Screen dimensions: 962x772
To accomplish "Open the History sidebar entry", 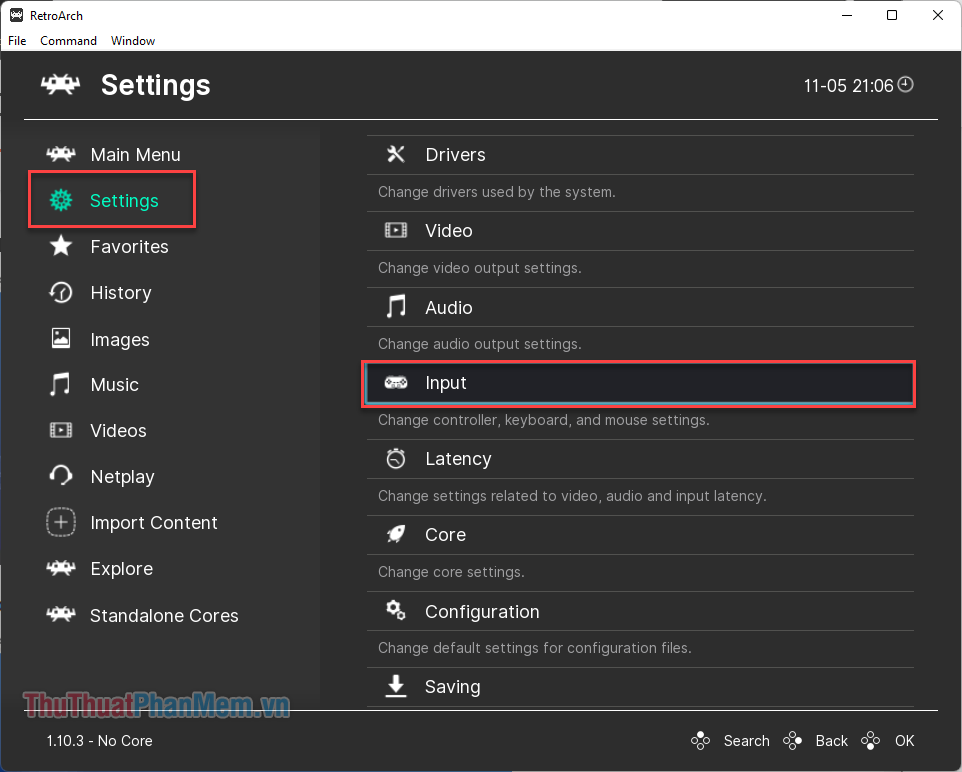I will point(120,292).
